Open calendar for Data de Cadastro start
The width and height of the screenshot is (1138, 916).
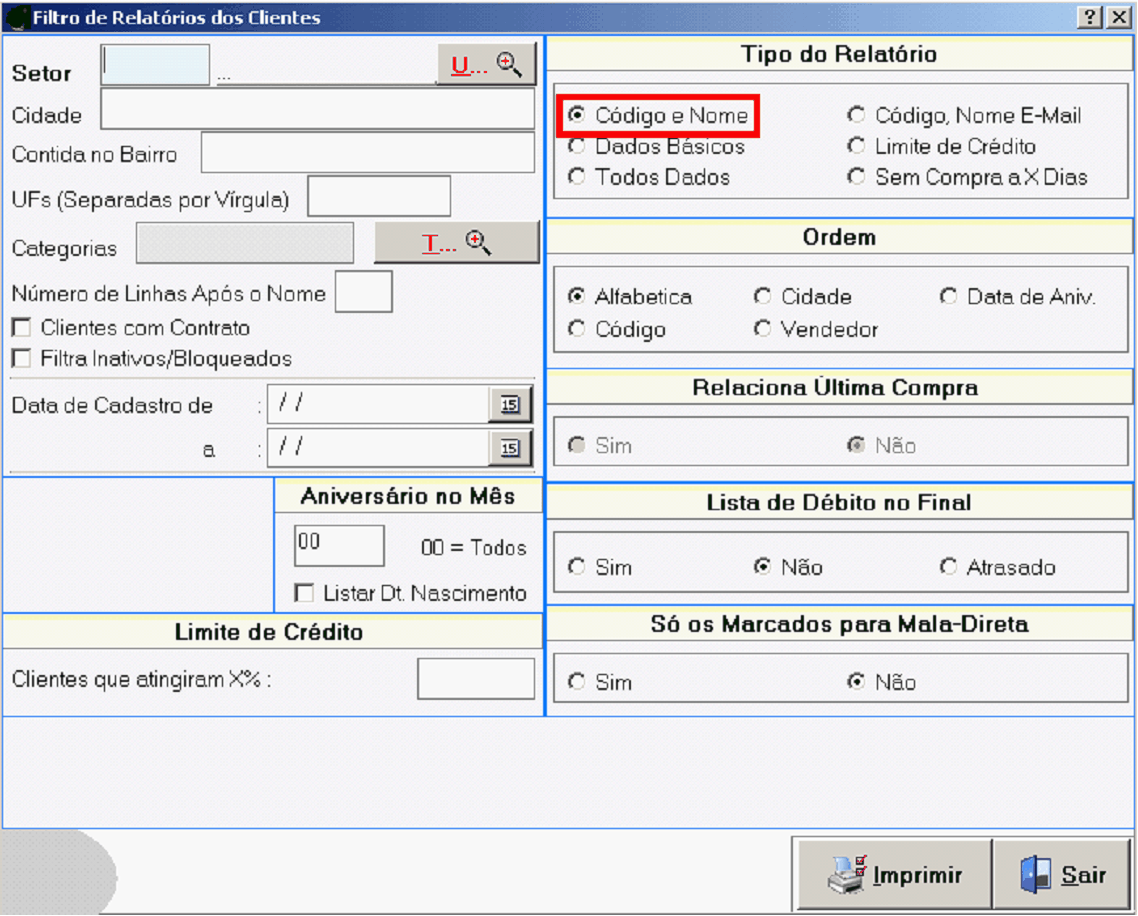click(x=510, y=405)
